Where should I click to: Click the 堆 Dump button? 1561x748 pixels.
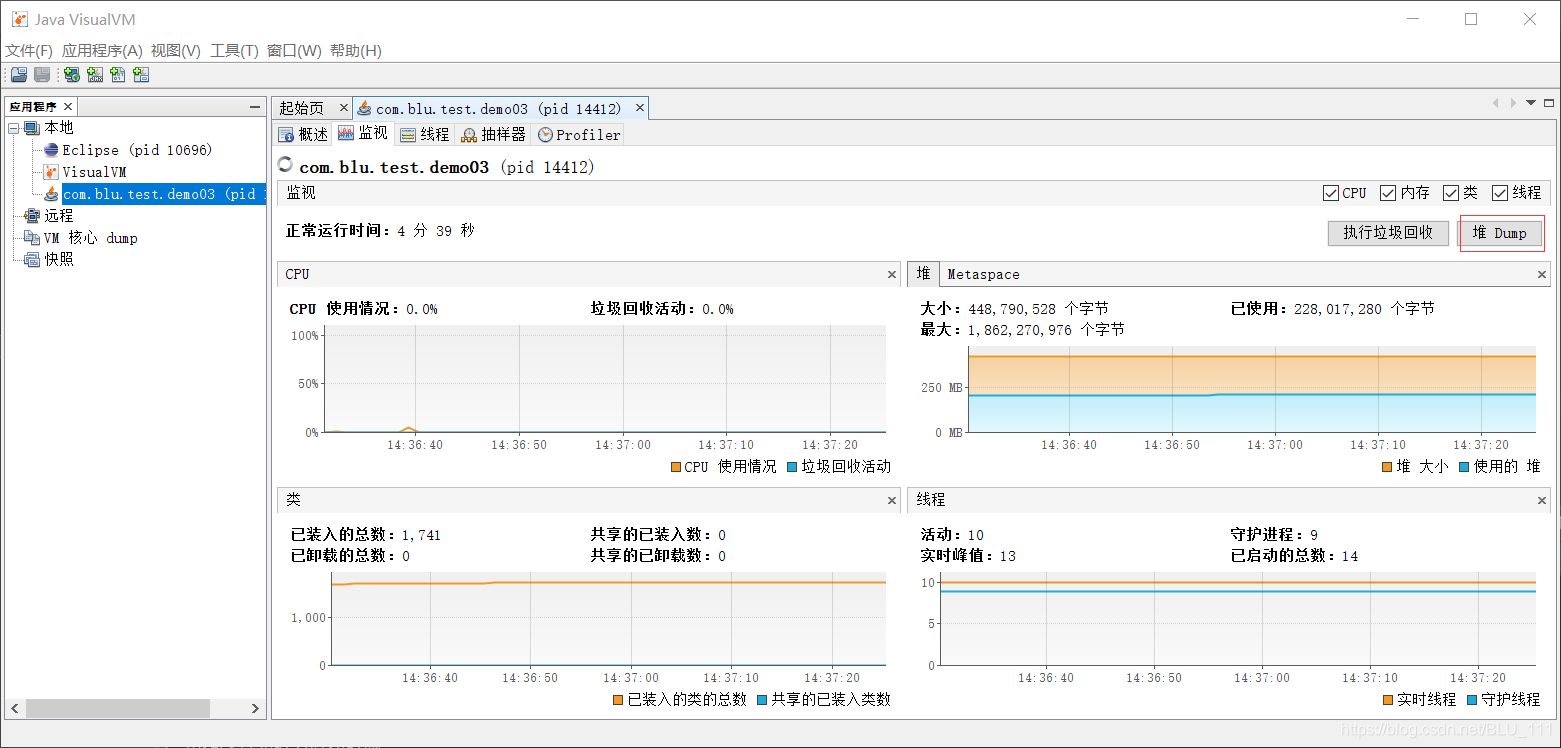[1501, 233]
